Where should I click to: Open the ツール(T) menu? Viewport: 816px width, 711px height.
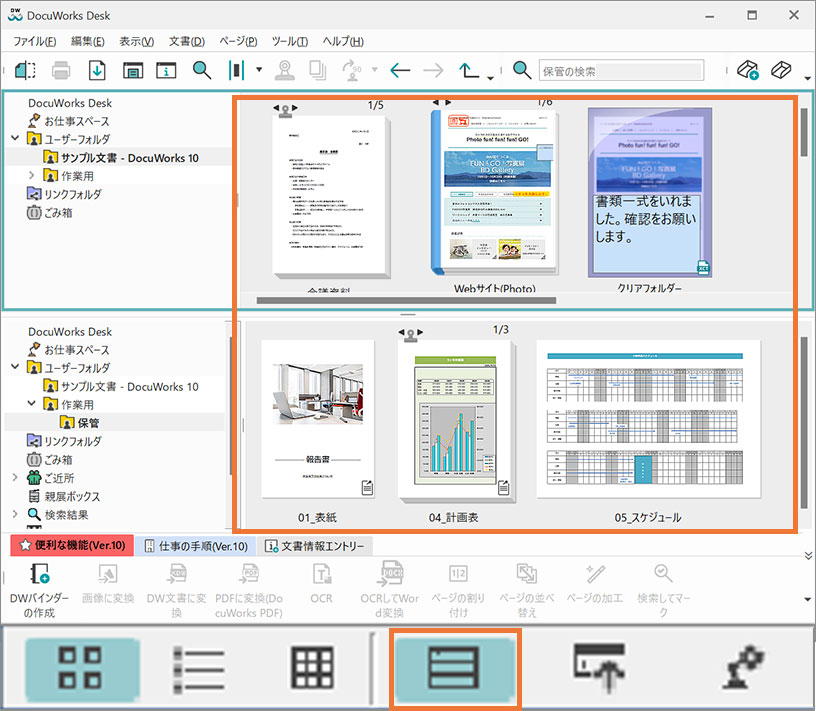click(x=290, y=41)
